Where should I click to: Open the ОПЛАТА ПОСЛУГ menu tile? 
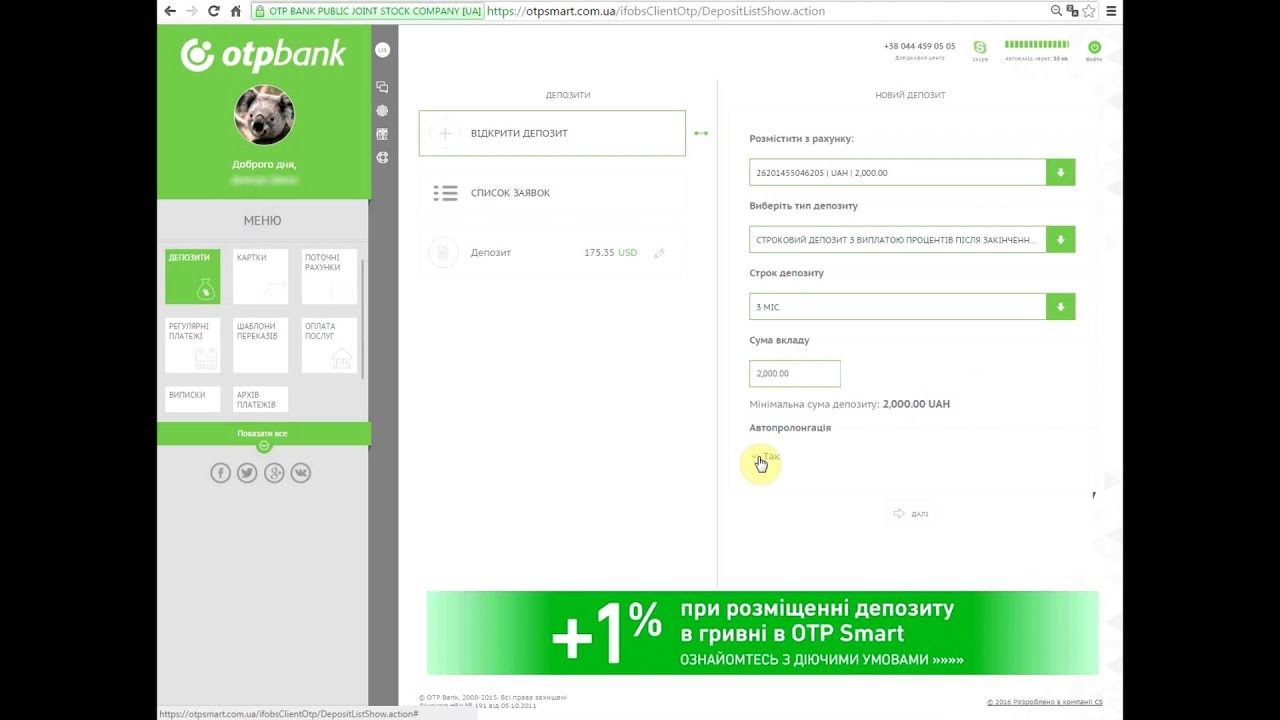(x=329, y=345)
